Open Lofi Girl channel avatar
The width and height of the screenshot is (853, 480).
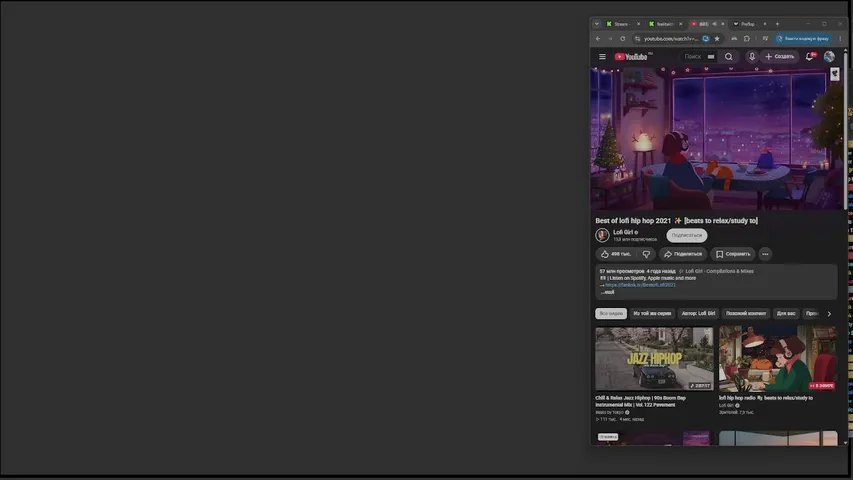click(x=602, y=235)
